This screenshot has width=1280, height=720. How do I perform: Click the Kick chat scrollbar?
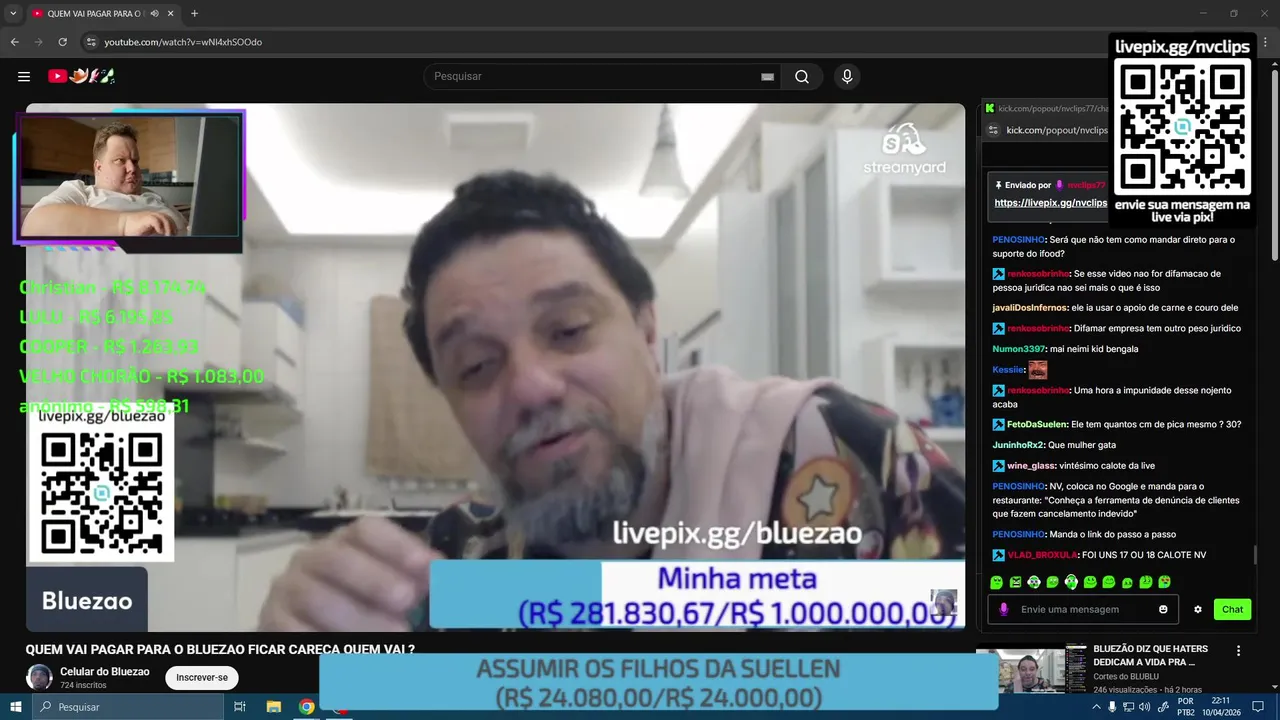click(x=1255, y=554)
